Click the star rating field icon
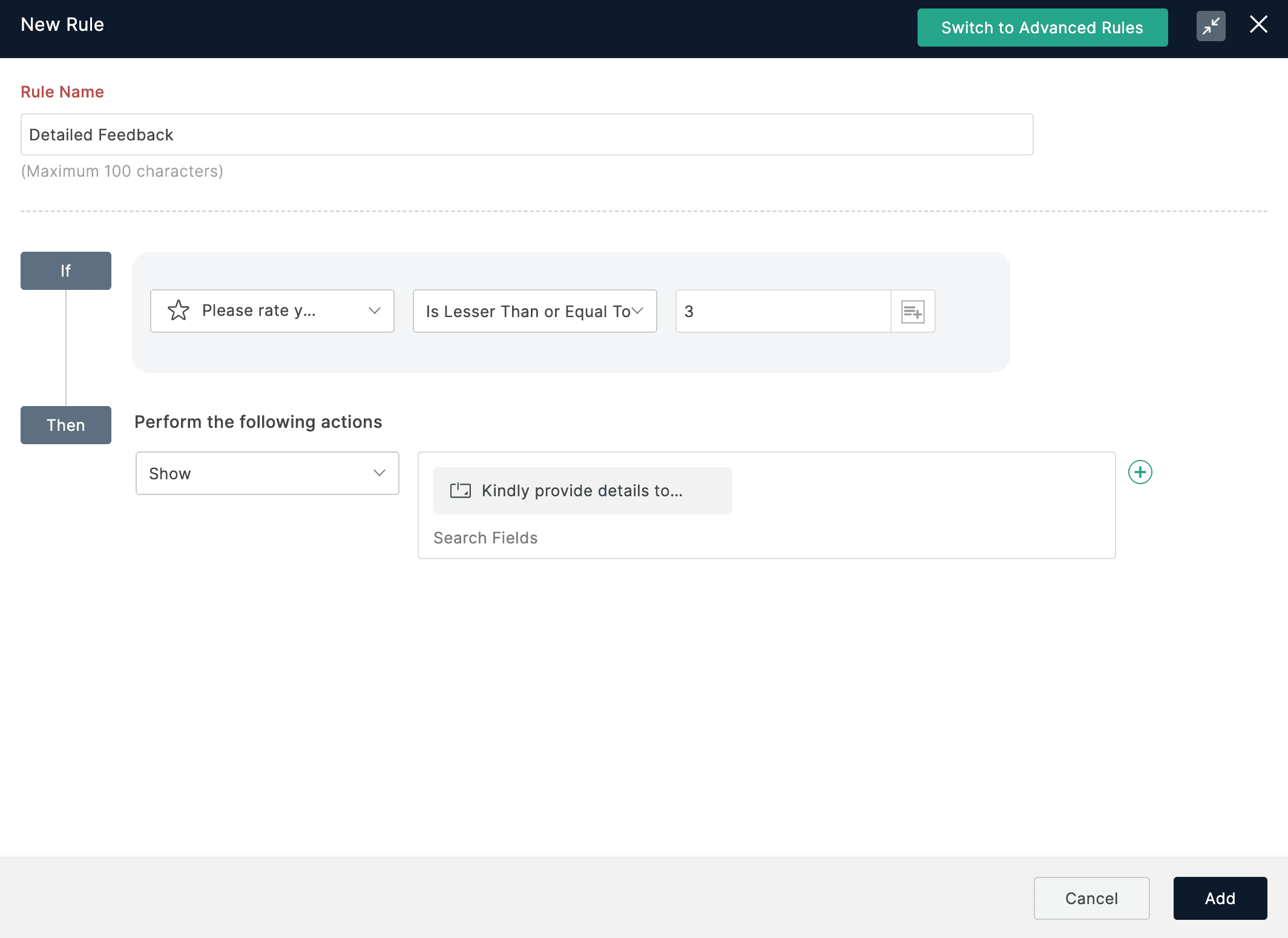Image resolution: width=1288 pixels, height=938 pixels. point(179,310)
